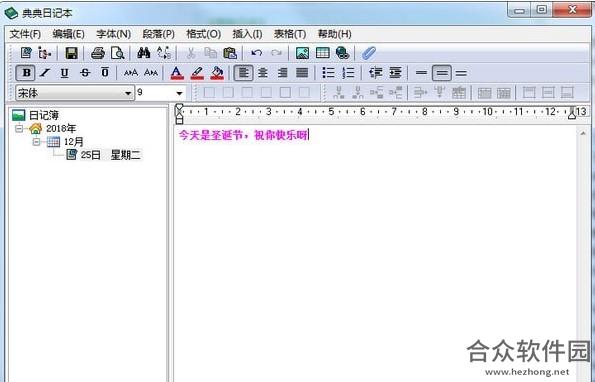The image size is (595, 382).
Task: Open the 编辑(E) menu
Action: pos(69,34)
